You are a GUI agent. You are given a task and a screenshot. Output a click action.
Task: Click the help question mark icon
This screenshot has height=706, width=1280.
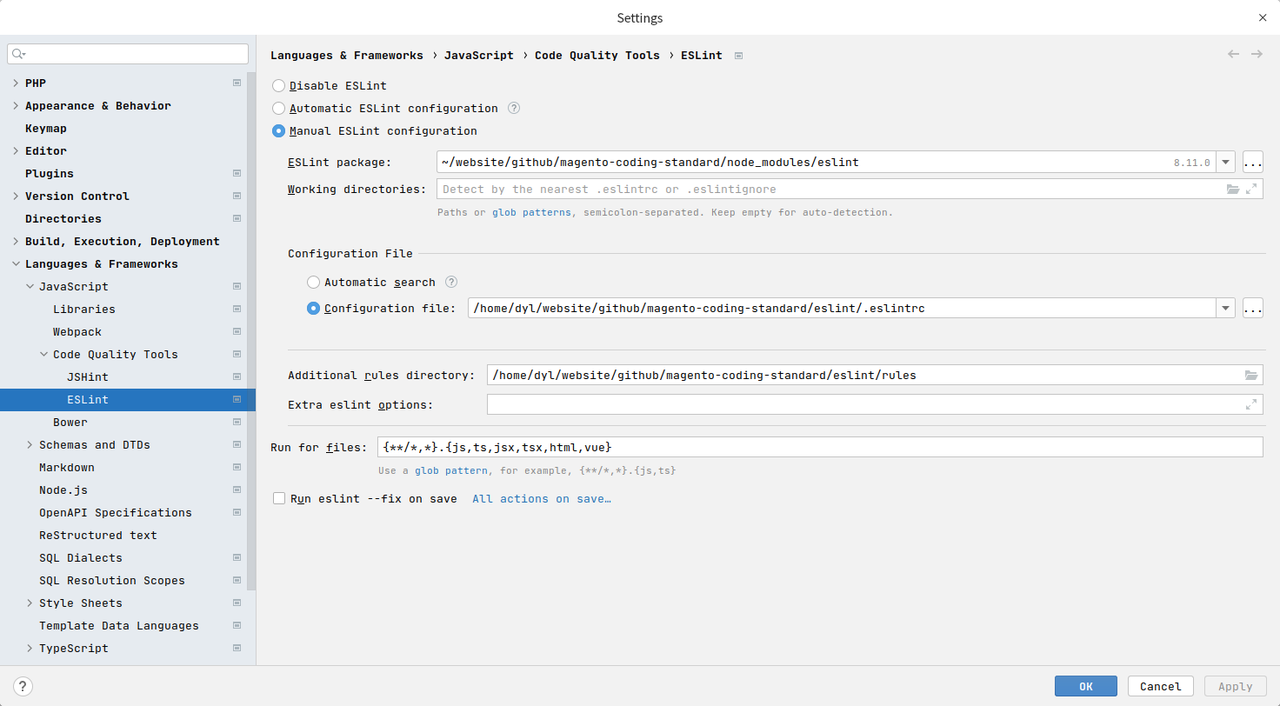pyautogui.click(x=23, y=687)
